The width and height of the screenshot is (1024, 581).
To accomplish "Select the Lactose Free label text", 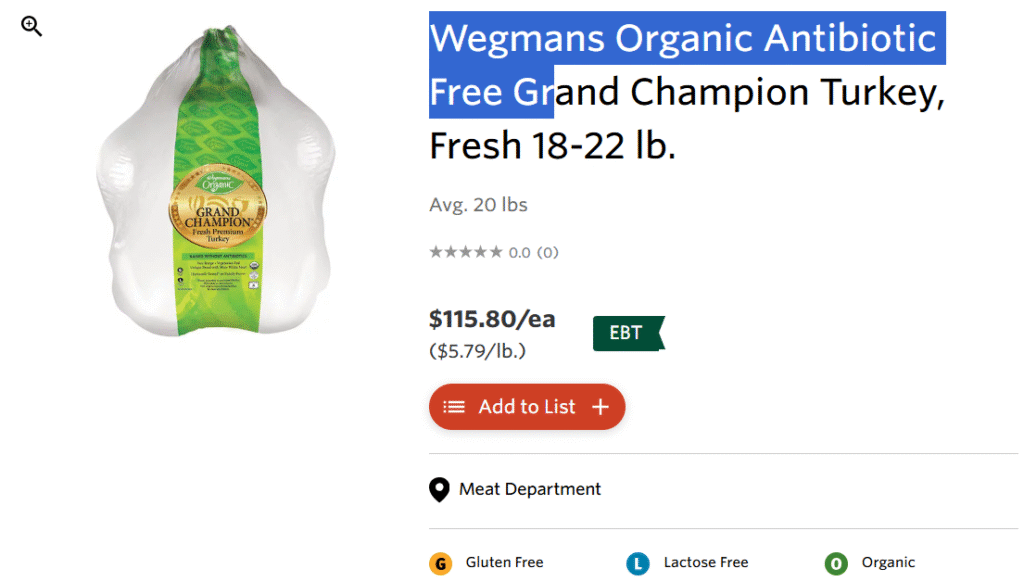I will click(706, 563).
